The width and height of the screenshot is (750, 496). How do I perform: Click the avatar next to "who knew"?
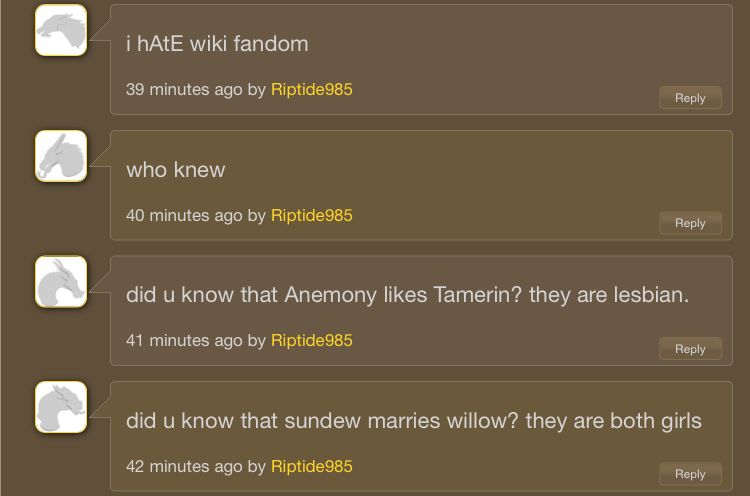pyautogui.click(x=60, y=156)
